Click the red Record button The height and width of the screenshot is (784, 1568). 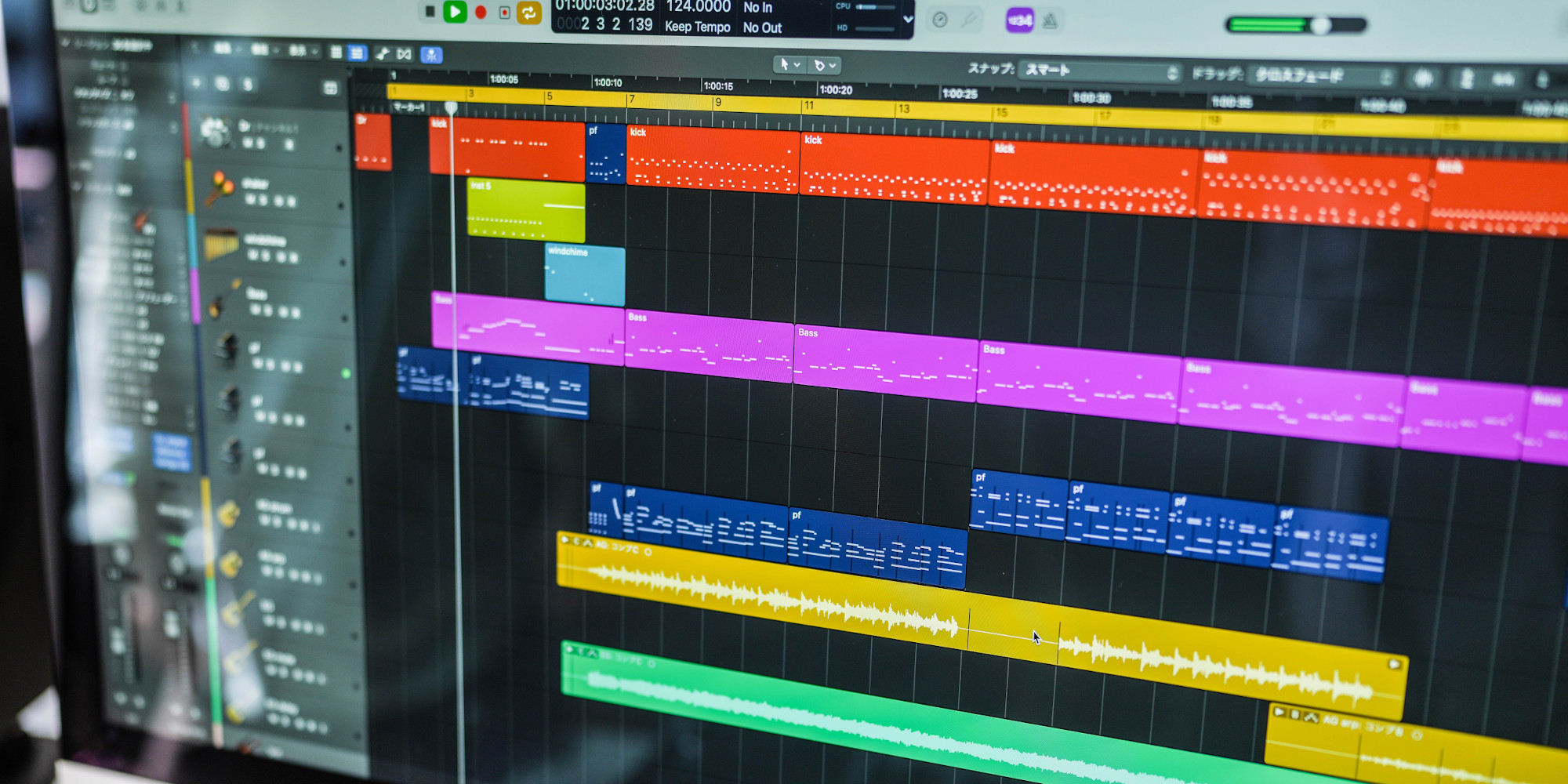(x=481, y=12)
